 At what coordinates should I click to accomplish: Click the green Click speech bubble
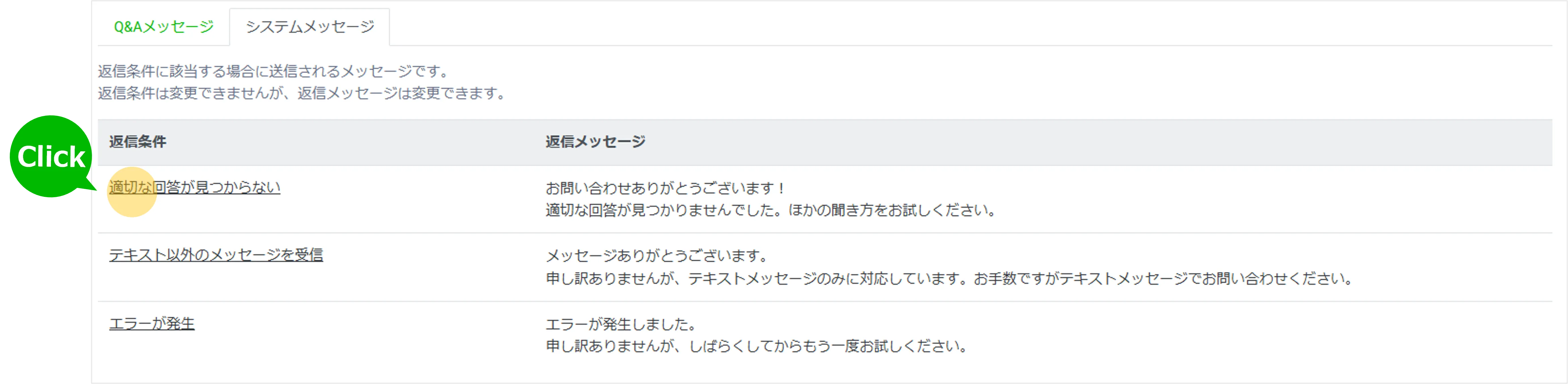pyautogui.click(x=51, y=156)
